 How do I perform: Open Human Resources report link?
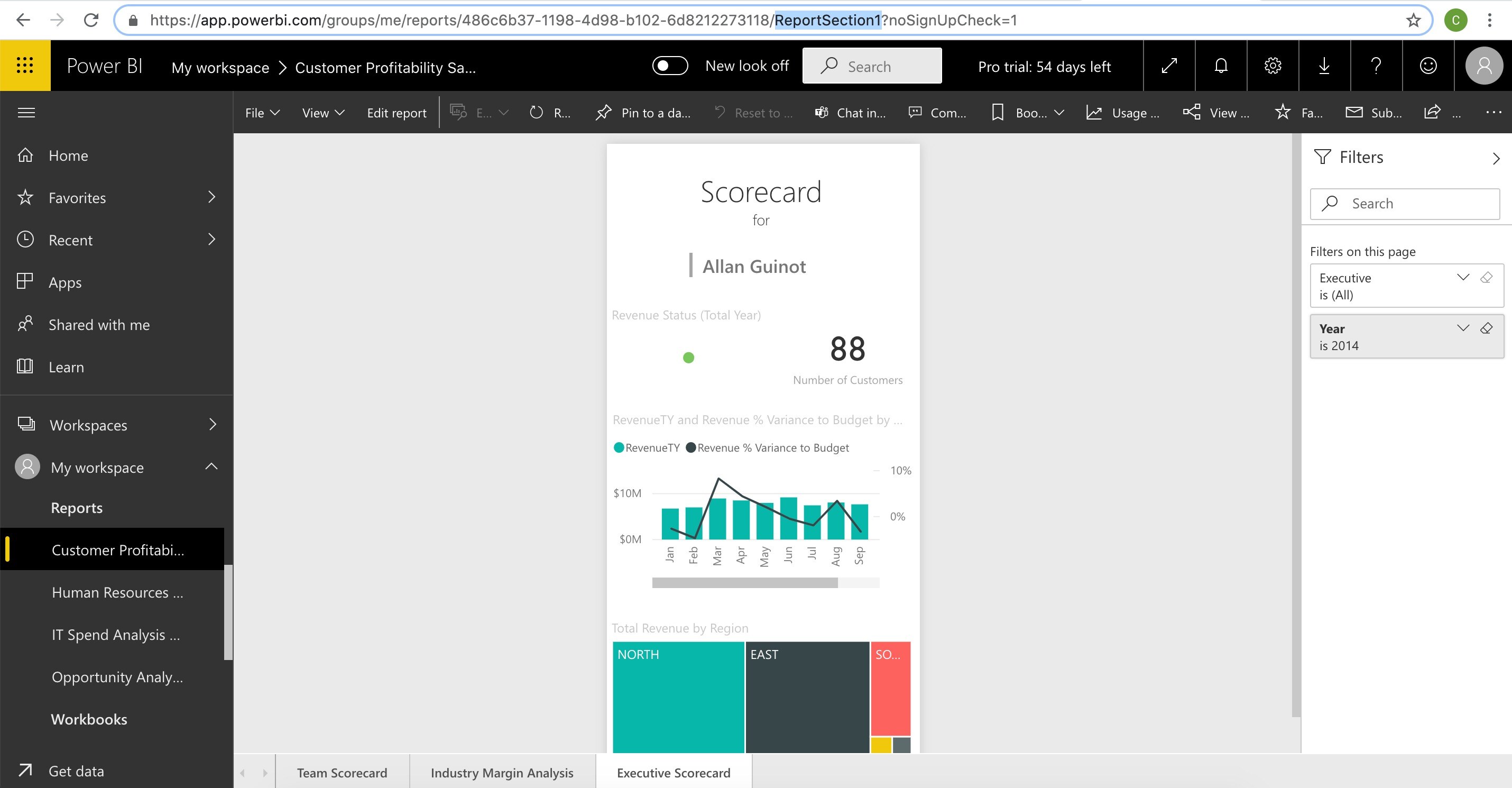click(117, 592)
